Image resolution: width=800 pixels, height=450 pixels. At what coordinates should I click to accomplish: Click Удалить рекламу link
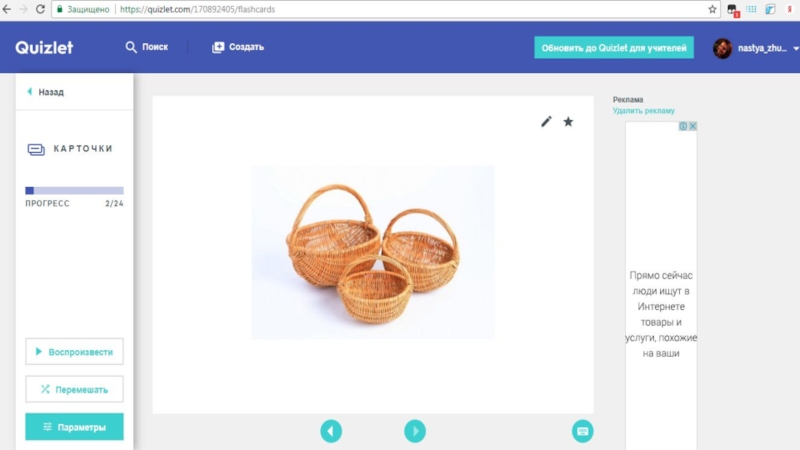point(643,111)
